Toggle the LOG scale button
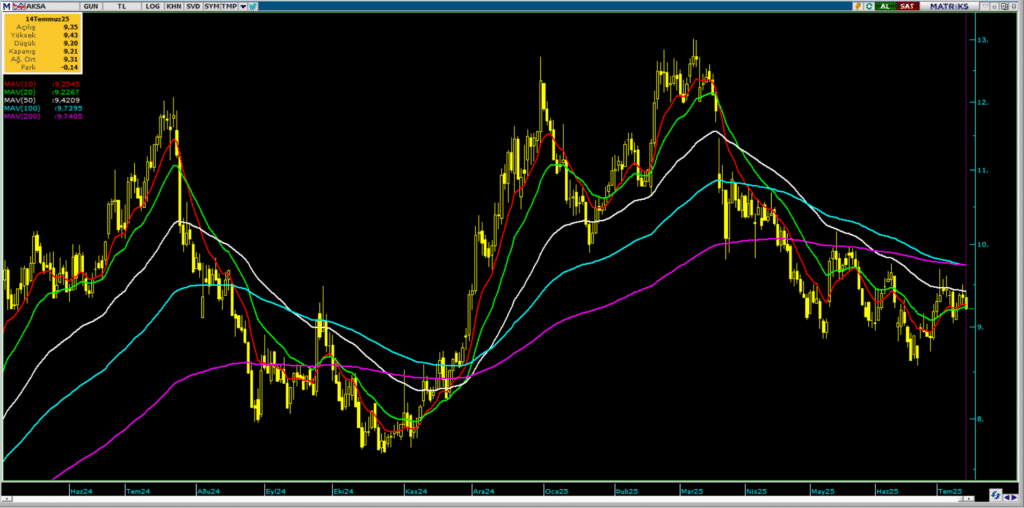The width and height of the screenshot is (1024, 508). [153, 7]
